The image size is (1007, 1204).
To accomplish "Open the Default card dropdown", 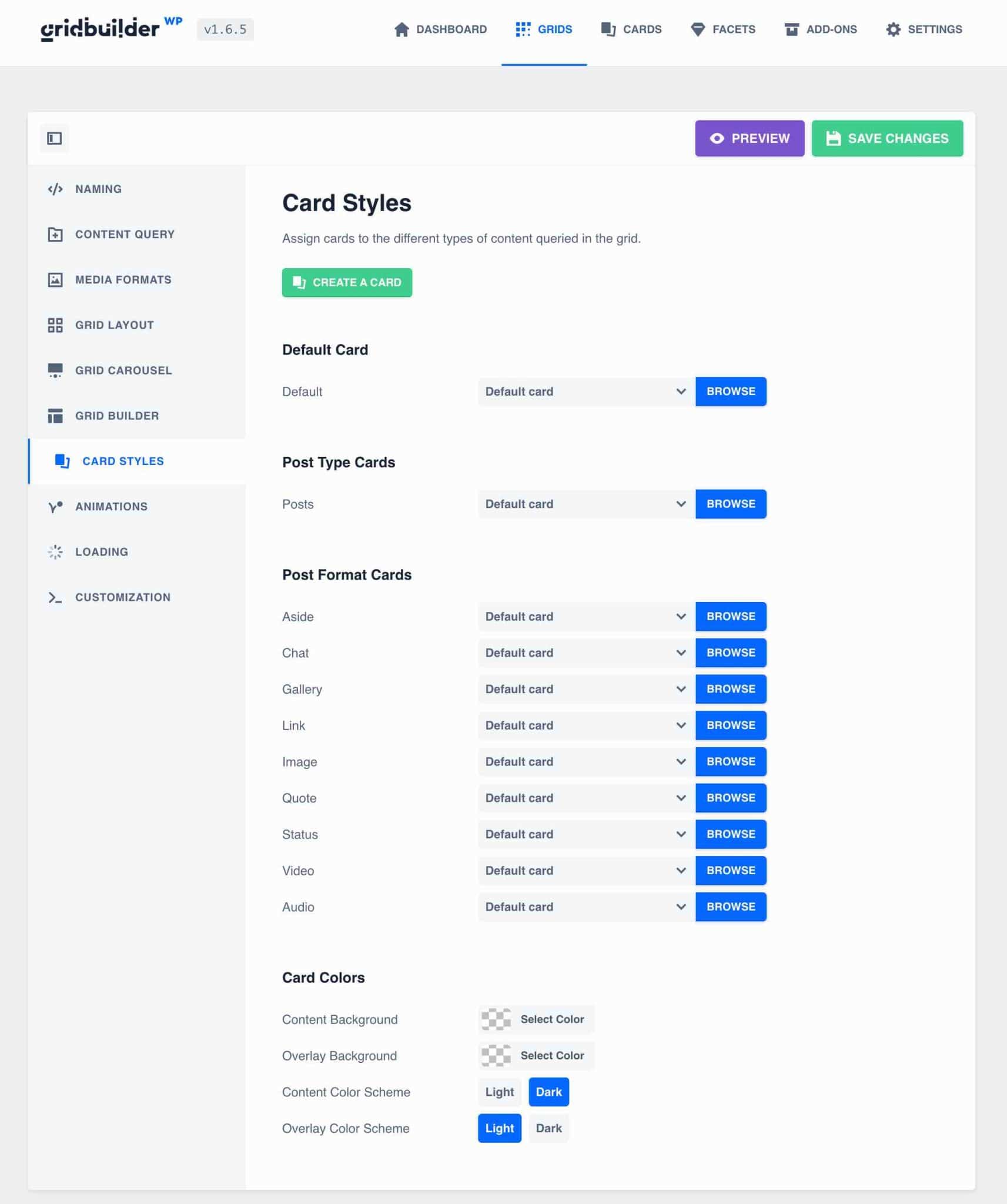I will click(586, 392).
